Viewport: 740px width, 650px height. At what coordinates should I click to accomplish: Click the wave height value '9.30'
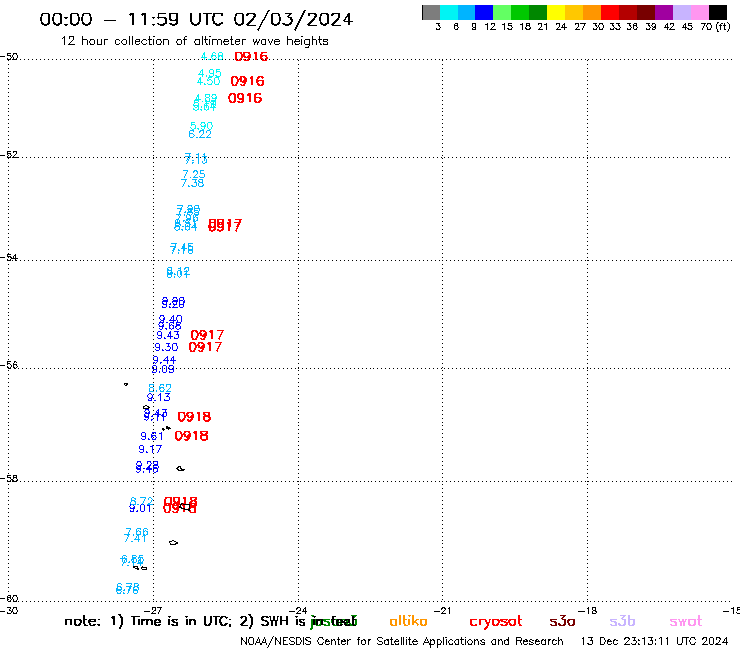166,347
